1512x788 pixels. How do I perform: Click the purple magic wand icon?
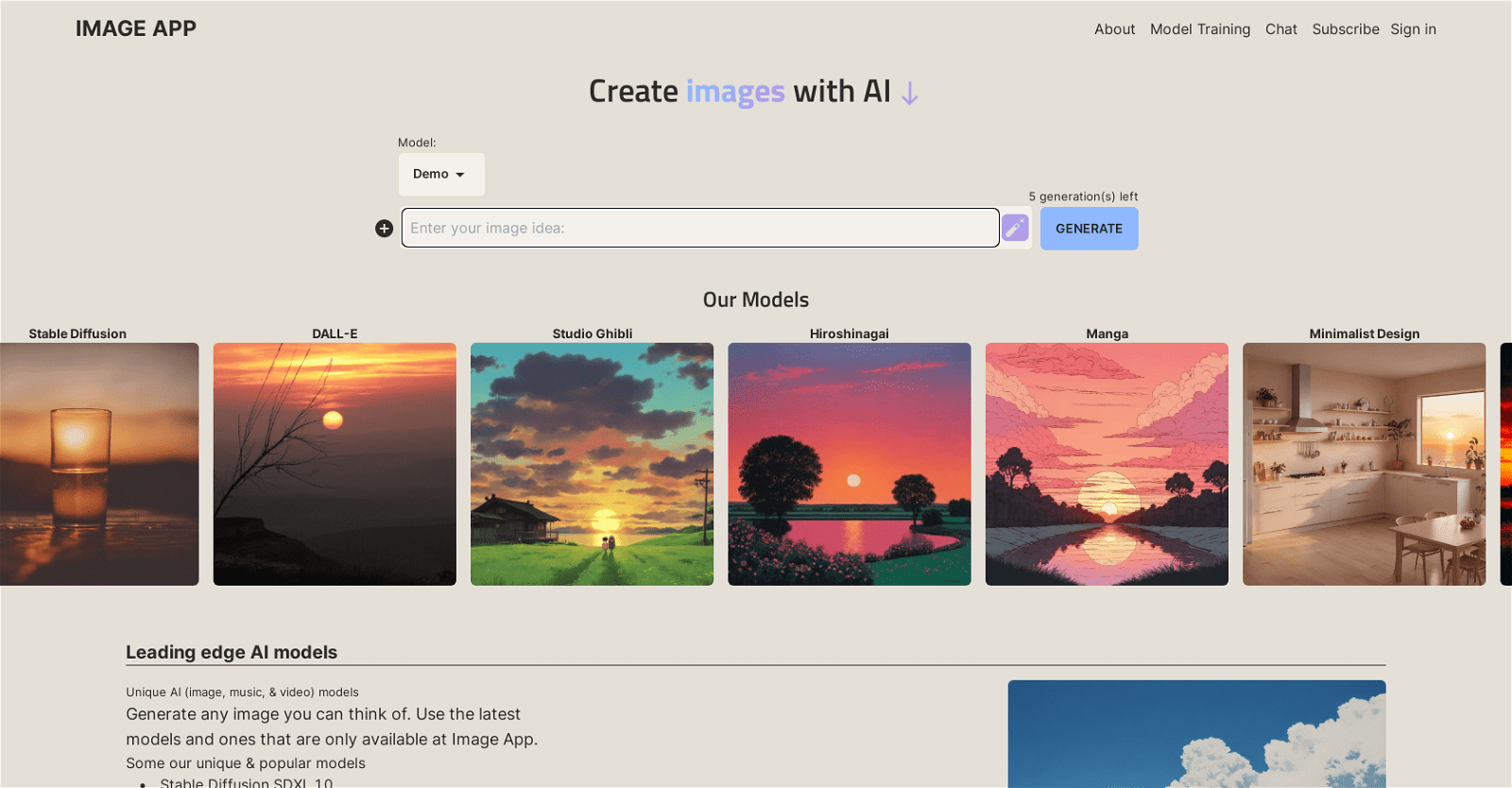coord(1015,228)
